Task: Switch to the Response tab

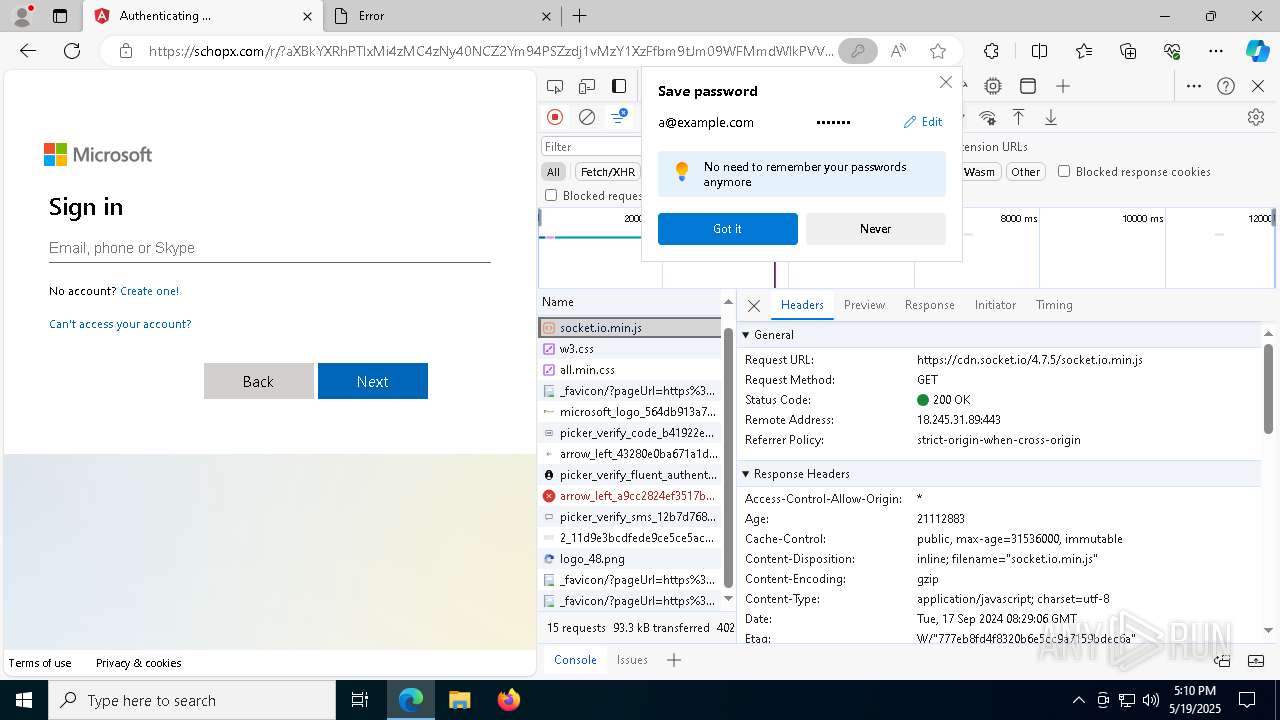Action: (x=930, y=305)
